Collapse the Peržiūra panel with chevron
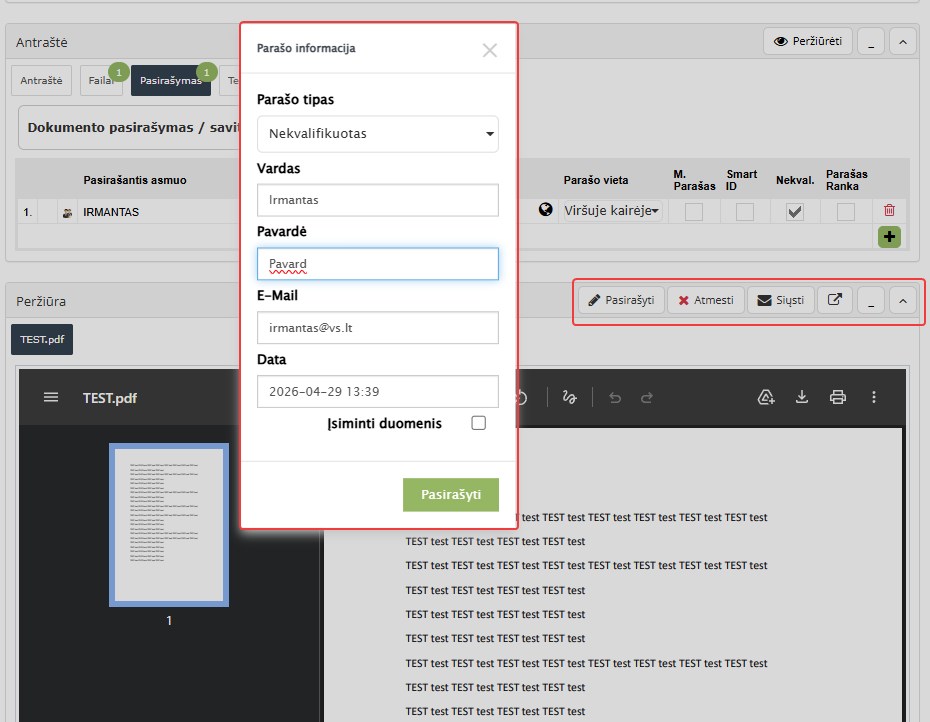 point(903,301)
